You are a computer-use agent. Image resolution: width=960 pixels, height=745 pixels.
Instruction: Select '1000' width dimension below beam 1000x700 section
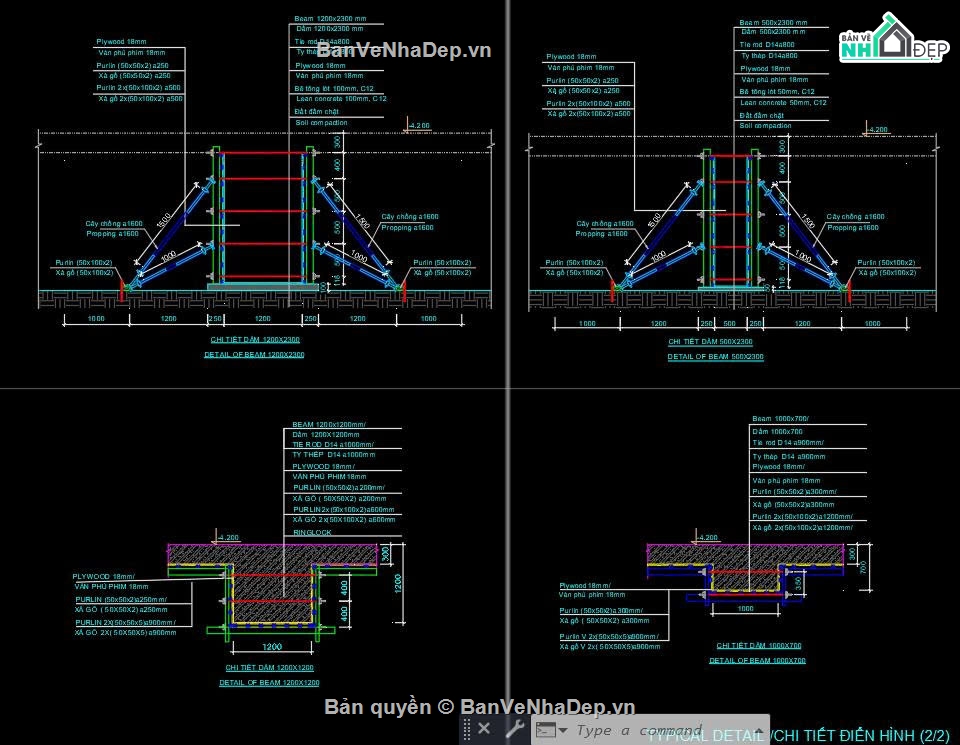click(x=745, y=608)
